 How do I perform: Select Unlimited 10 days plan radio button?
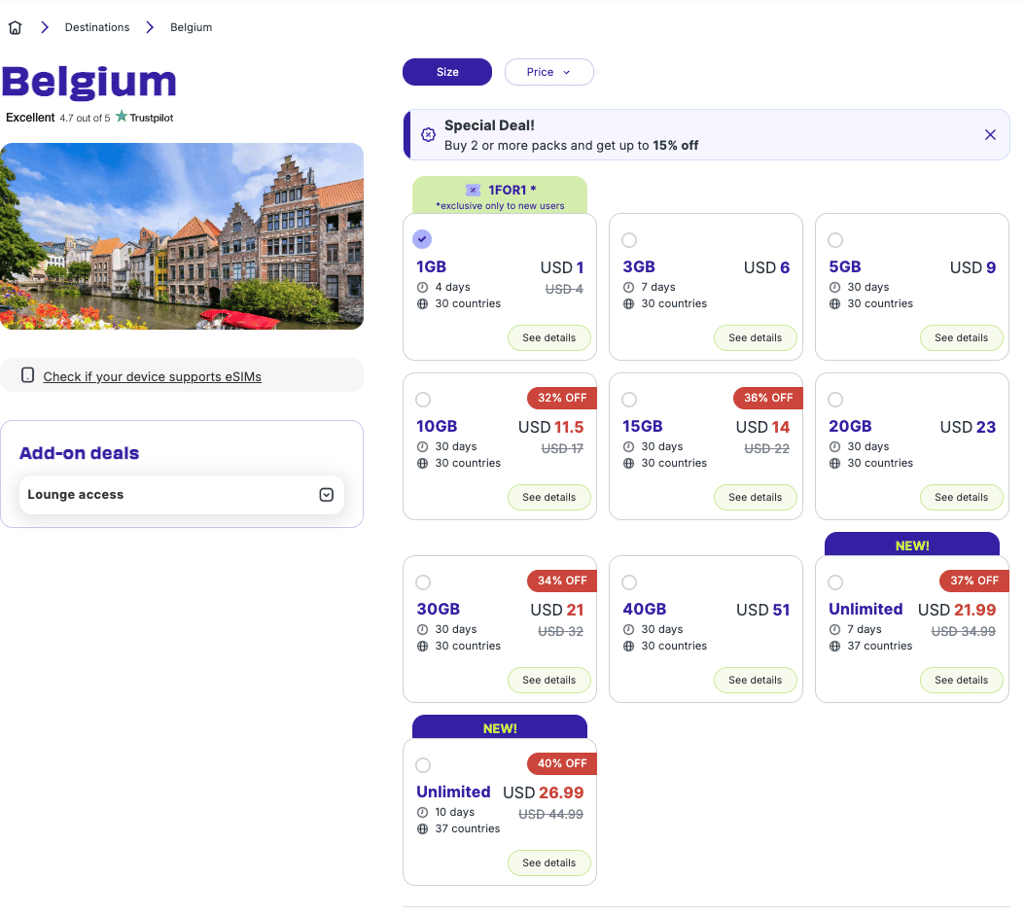point(423,765)
